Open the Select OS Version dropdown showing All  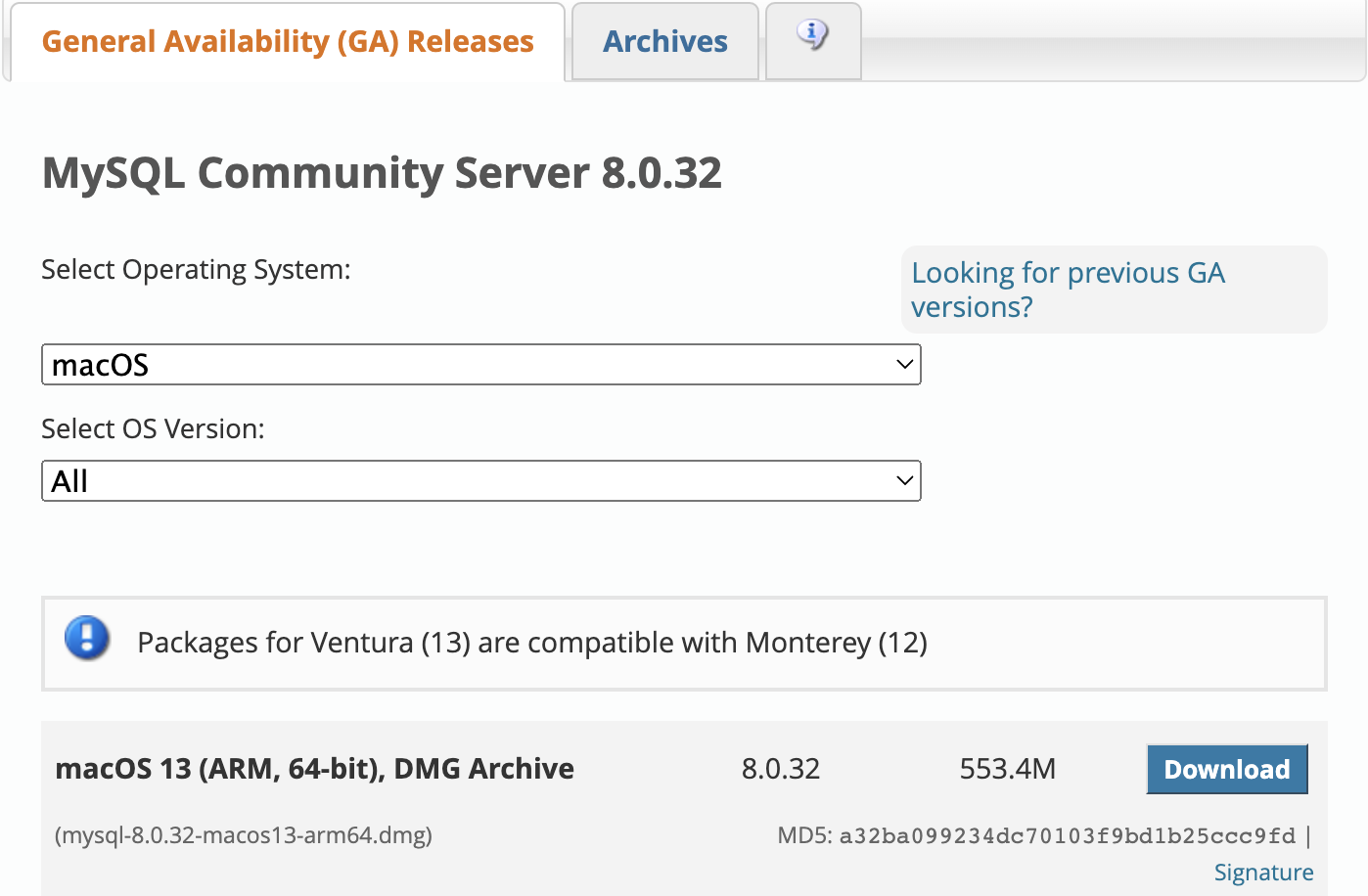pyautogui.click(x=481, y=481)
